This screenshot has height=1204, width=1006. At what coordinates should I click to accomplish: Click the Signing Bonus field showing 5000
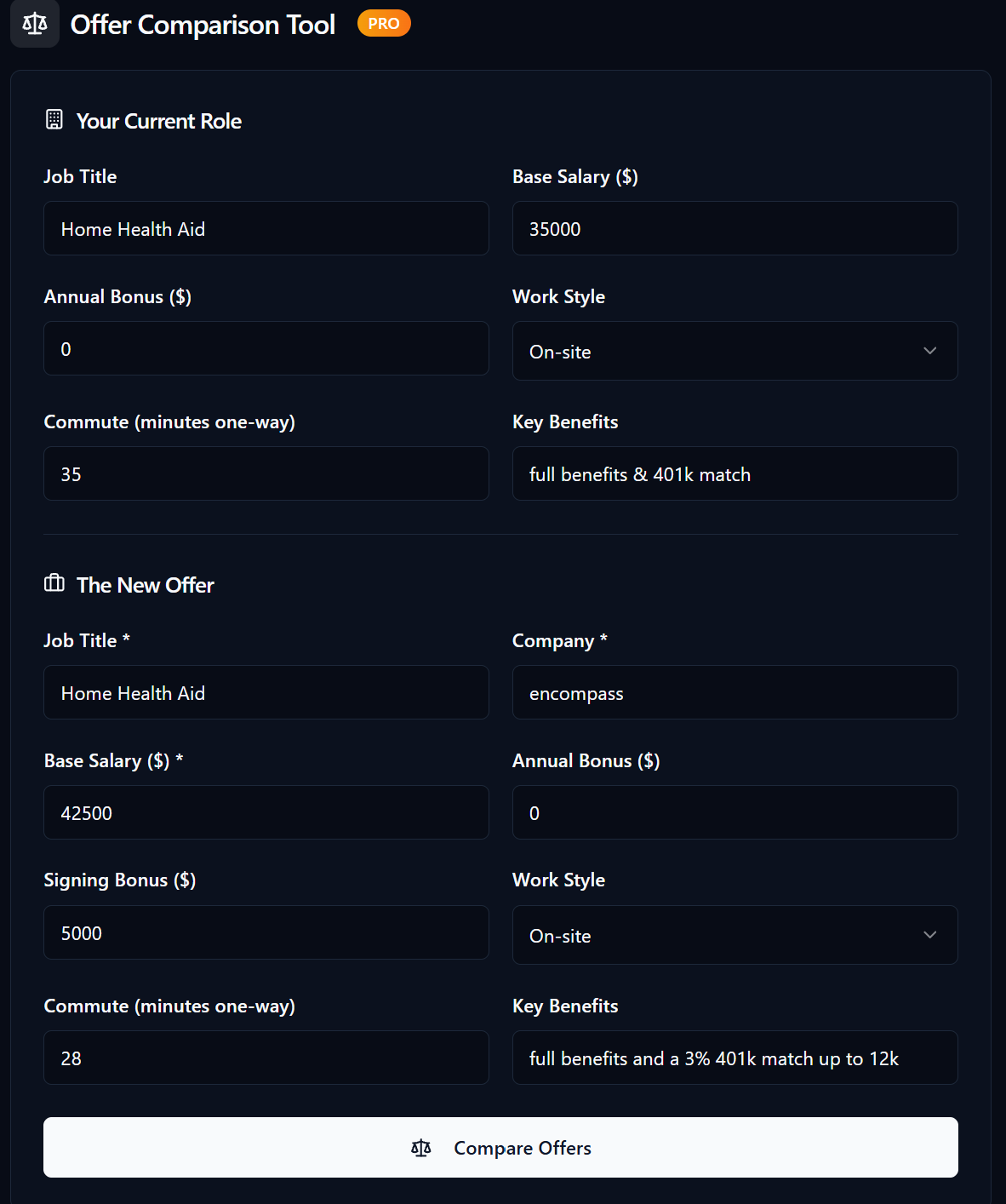(266, 932)
